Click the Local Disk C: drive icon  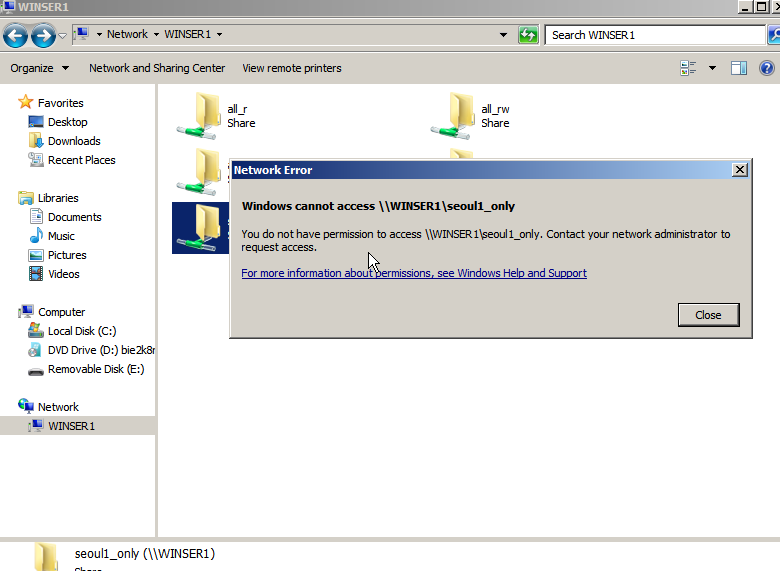[x=36, y=330]
